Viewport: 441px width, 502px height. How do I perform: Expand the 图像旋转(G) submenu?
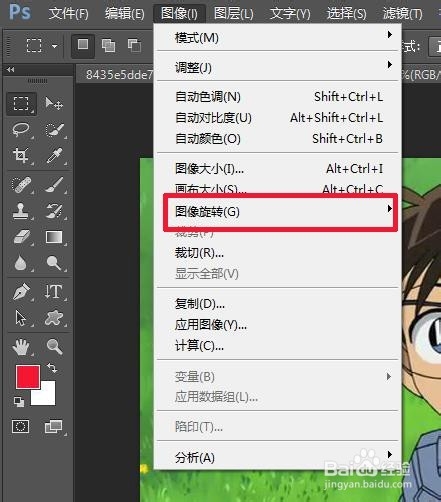click(277, 211)
